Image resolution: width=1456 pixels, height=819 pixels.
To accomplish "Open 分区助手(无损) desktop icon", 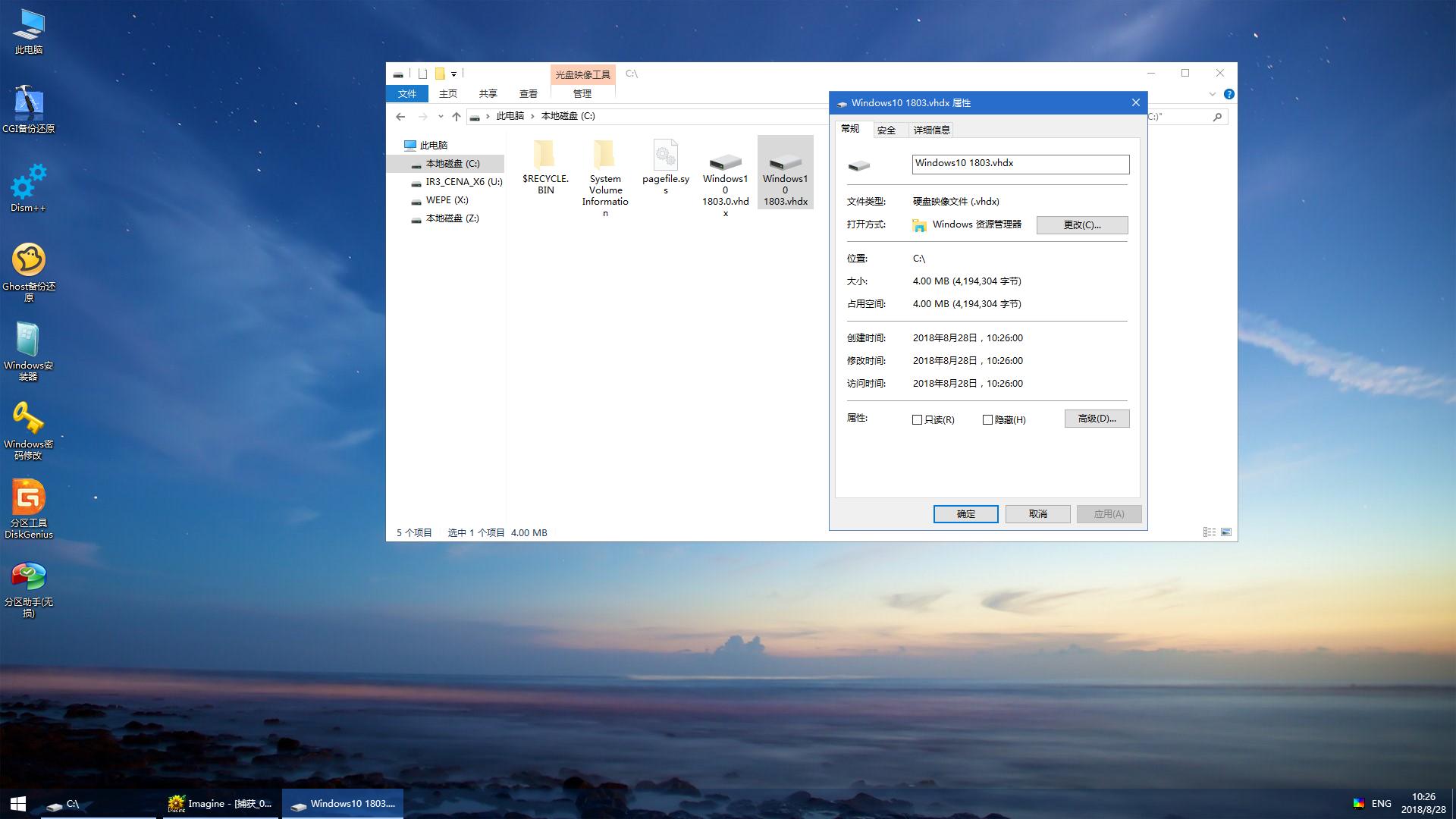I will coord(29,588).
